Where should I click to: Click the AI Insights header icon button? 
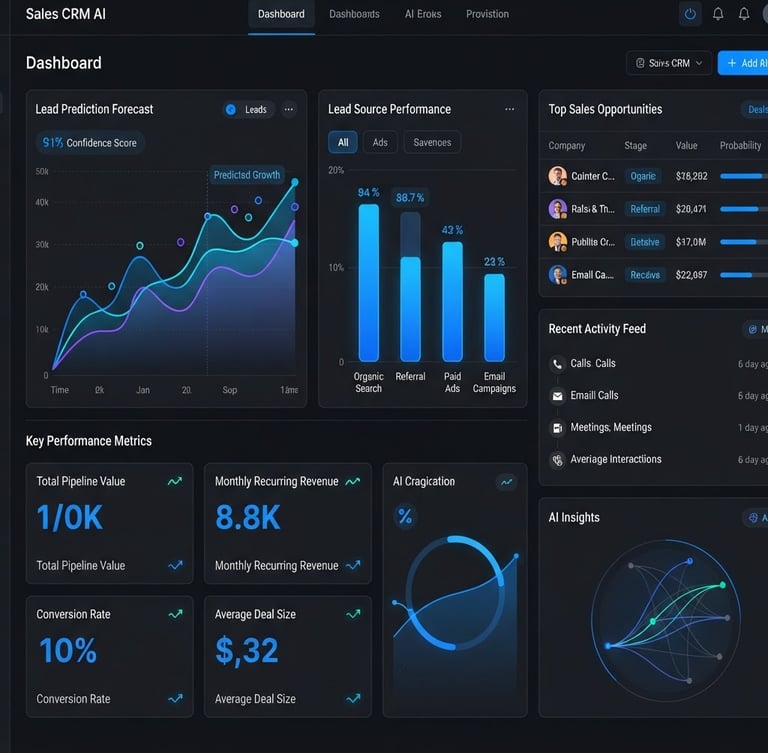[x=756, y=518]
